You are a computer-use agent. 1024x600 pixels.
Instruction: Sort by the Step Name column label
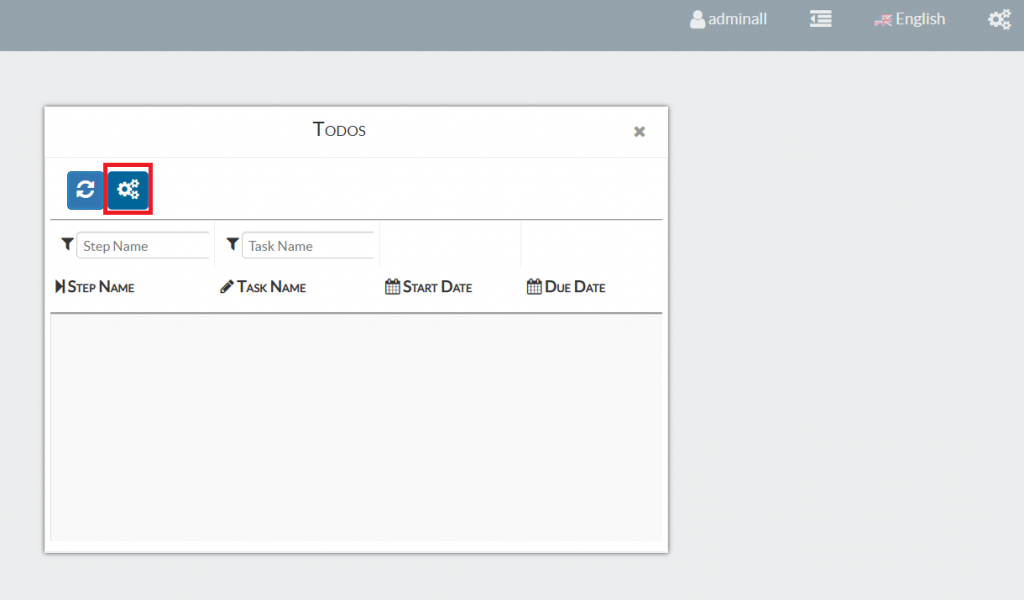coord(101,287)
